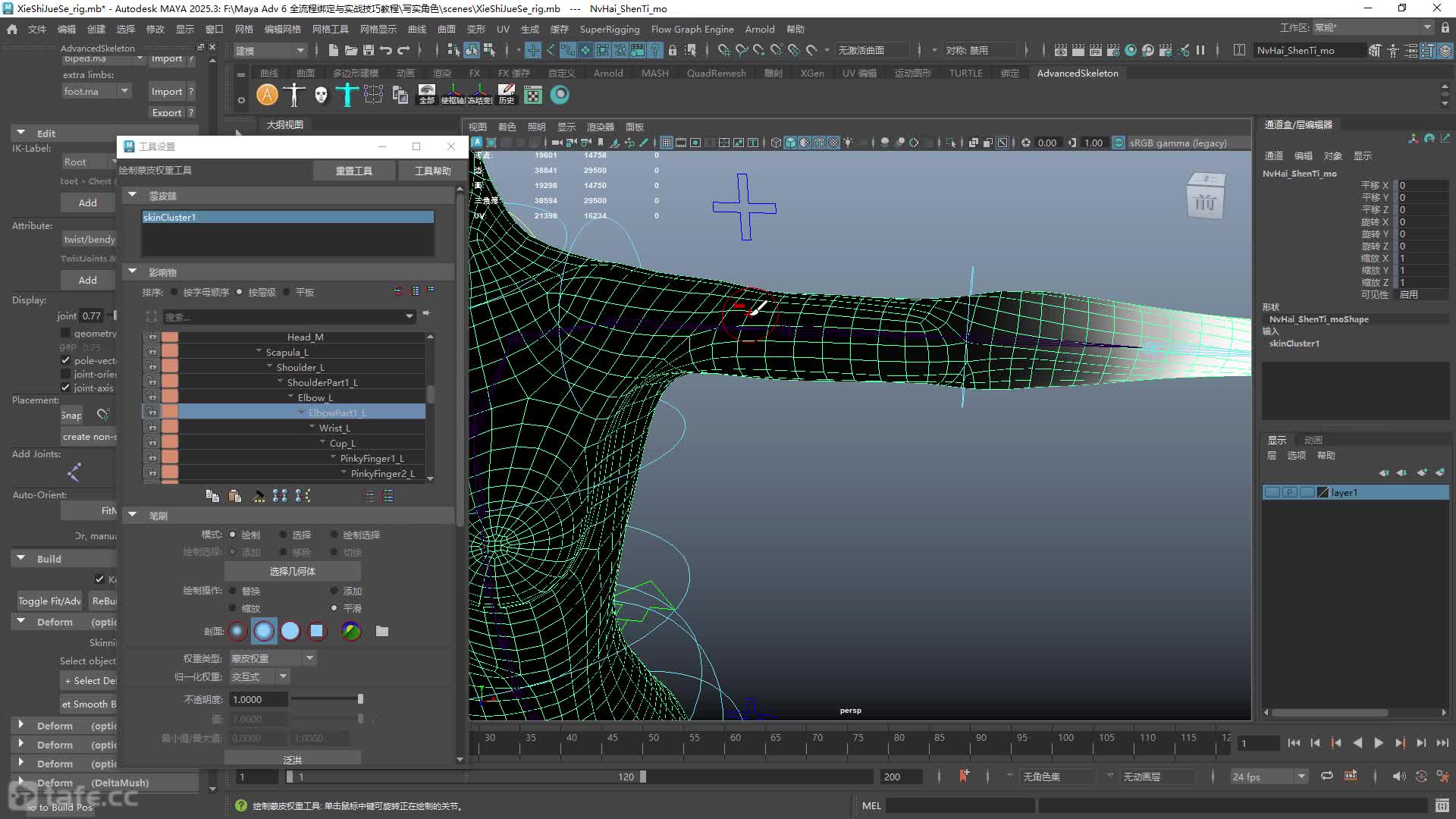The height and width of the screenshot is (819, 1456).
Task: Toggle the pole-vector display checkbox
Action: (x=65, y=360)
